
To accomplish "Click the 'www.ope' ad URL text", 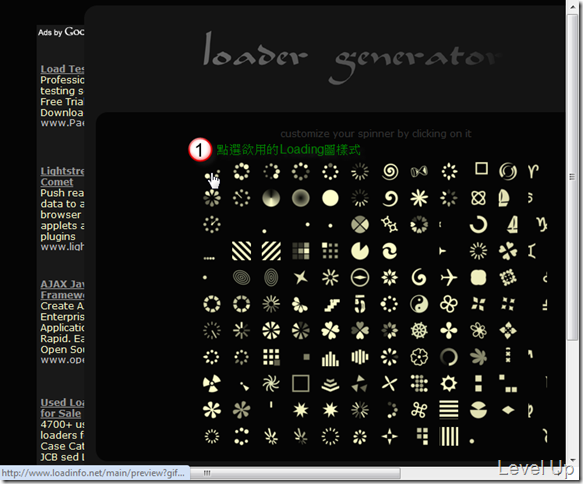I will coord(62,360).
